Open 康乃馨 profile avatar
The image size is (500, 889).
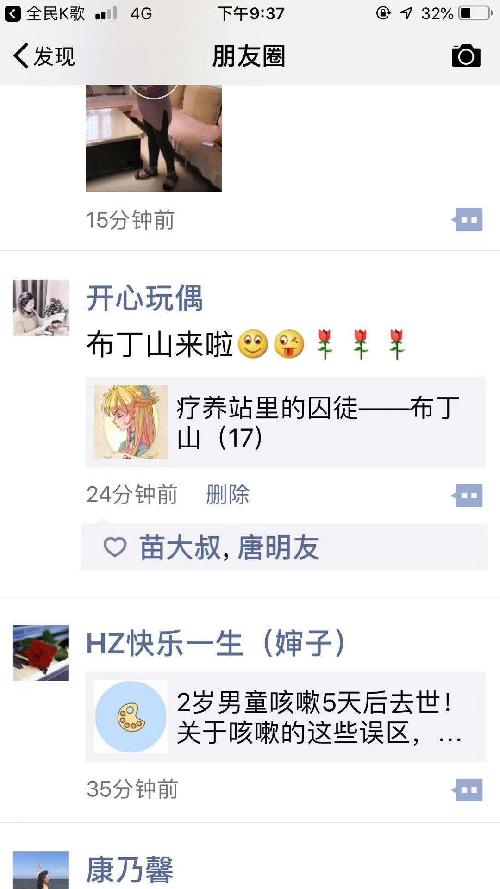click(41, 870)
